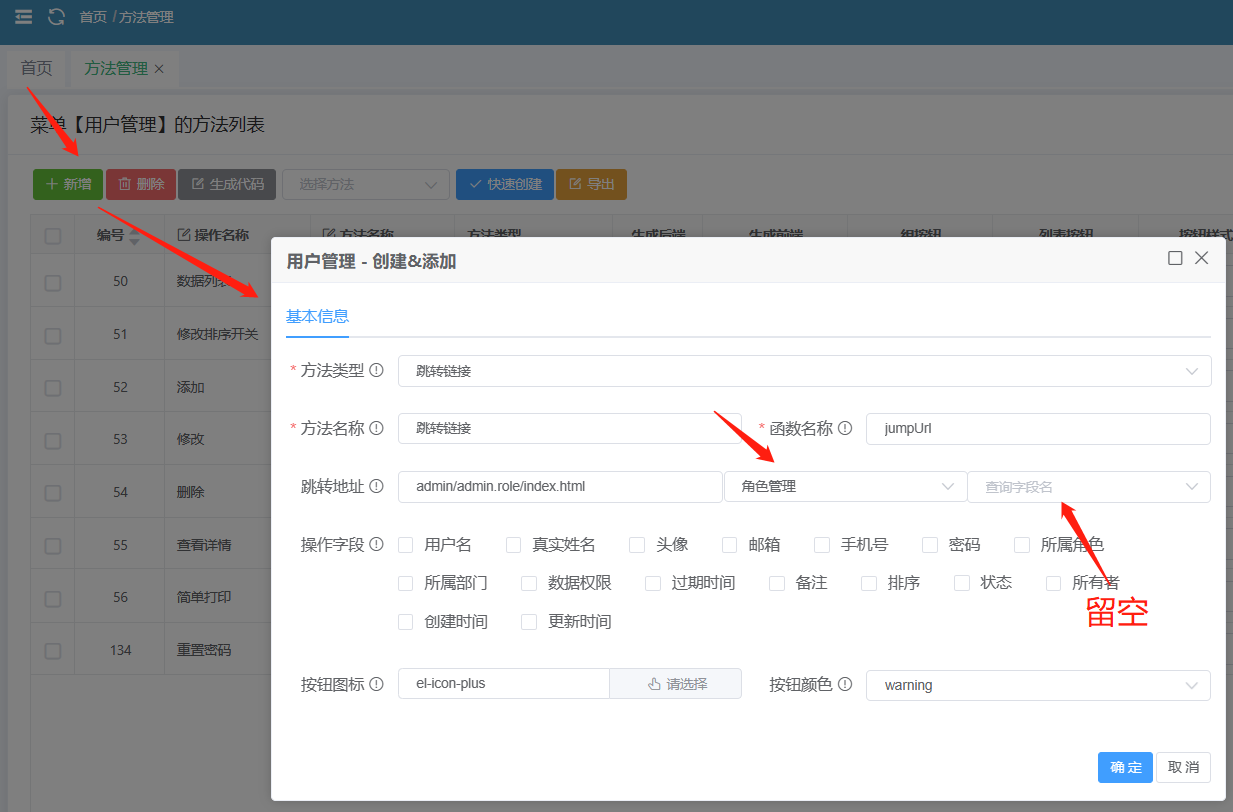
Task: Check the 用户名 field checkbox
Action: pos(406,545)
